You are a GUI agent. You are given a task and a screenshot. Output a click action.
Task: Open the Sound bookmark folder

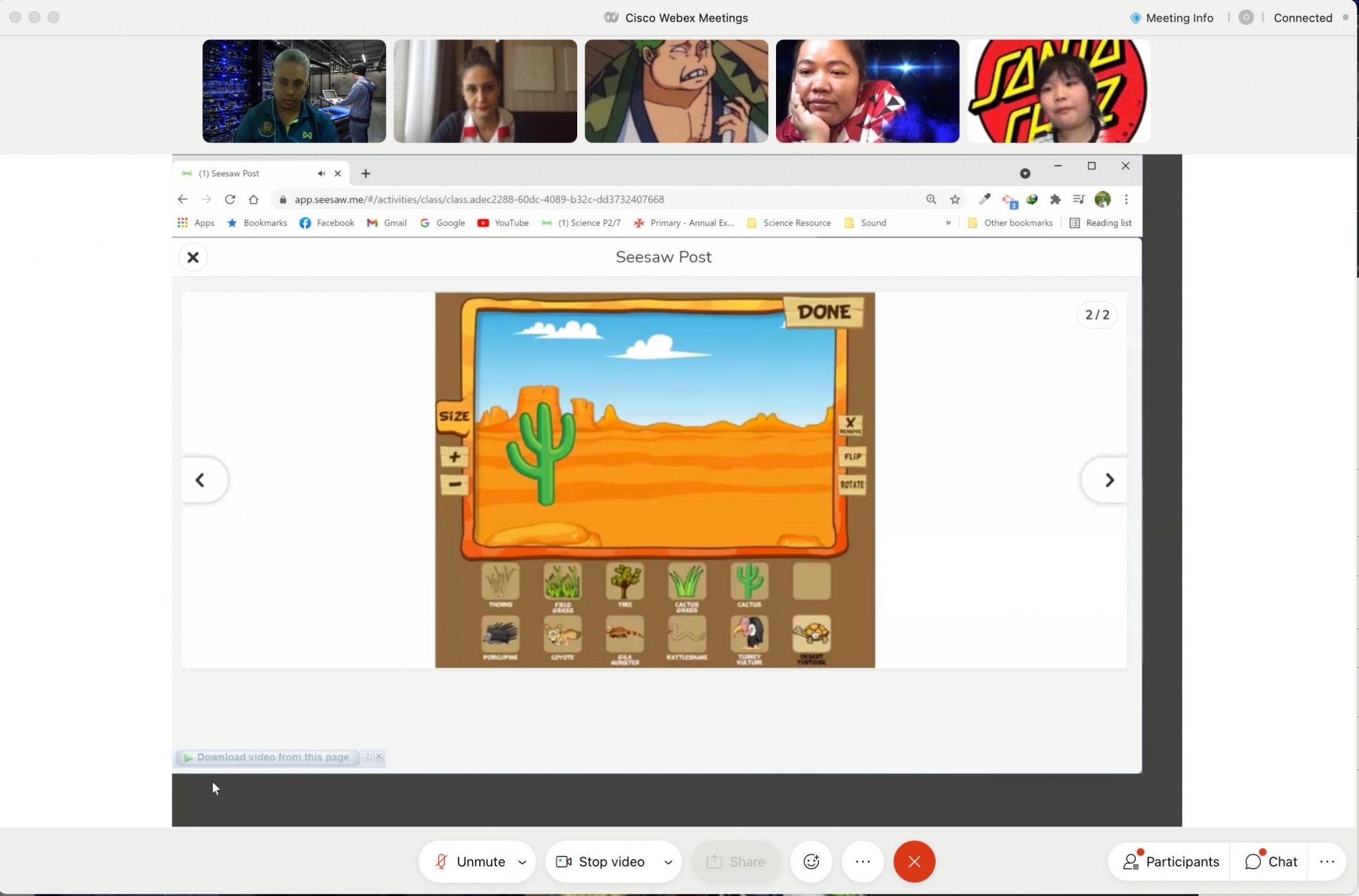click(x=865, y=223)
